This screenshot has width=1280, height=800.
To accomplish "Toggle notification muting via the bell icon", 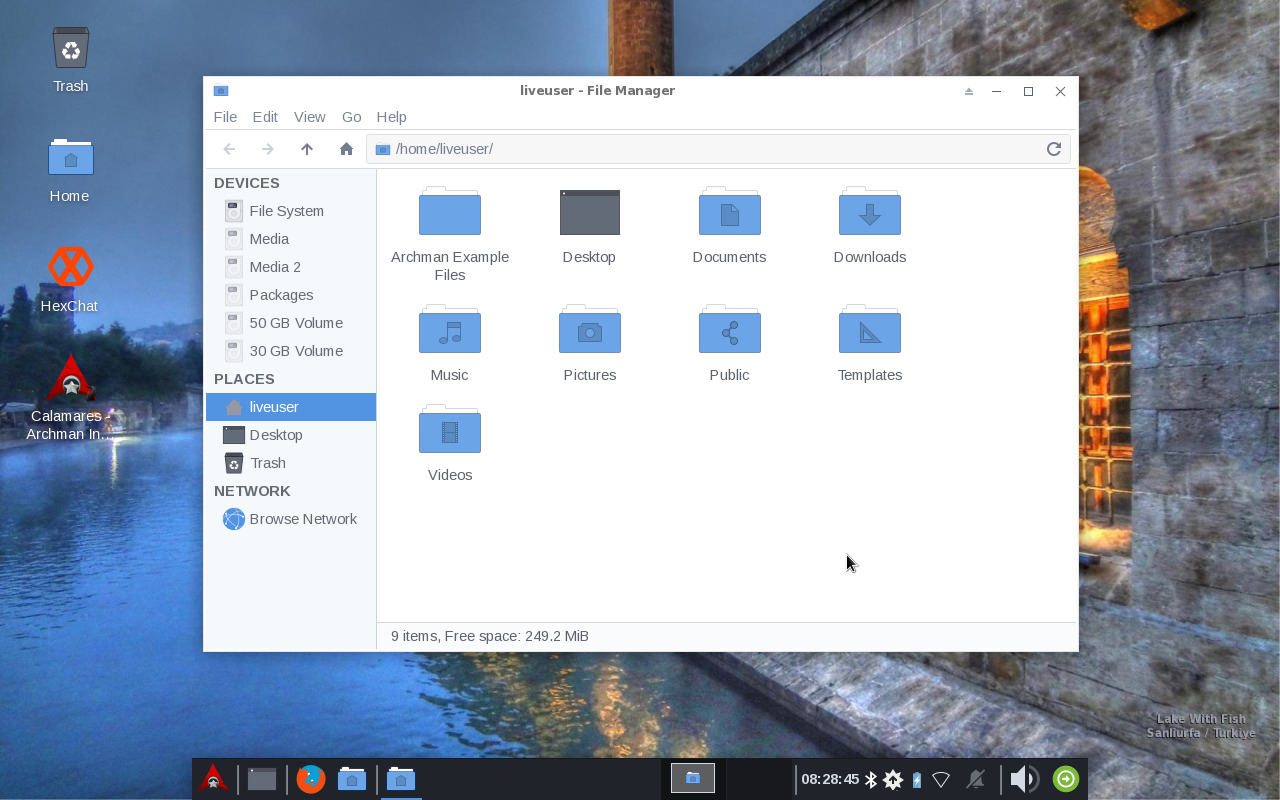I will click(977, 778).
